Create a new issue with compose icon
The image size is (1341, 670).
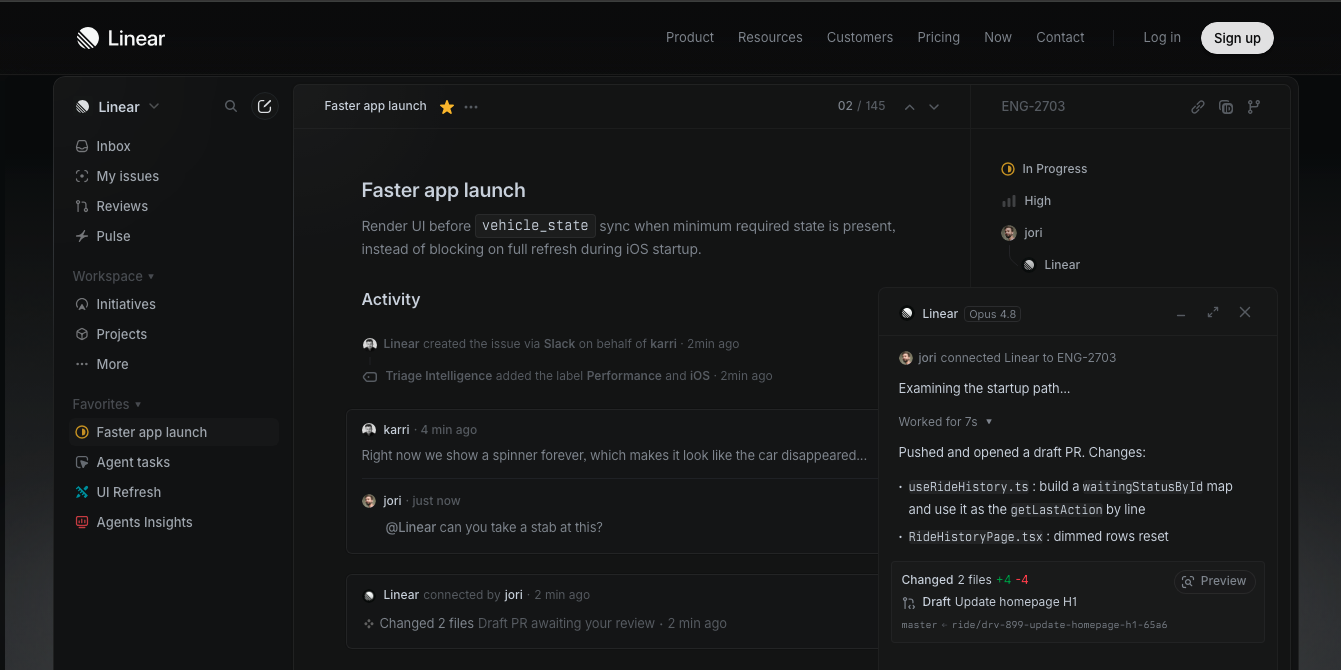coord(264,106)
